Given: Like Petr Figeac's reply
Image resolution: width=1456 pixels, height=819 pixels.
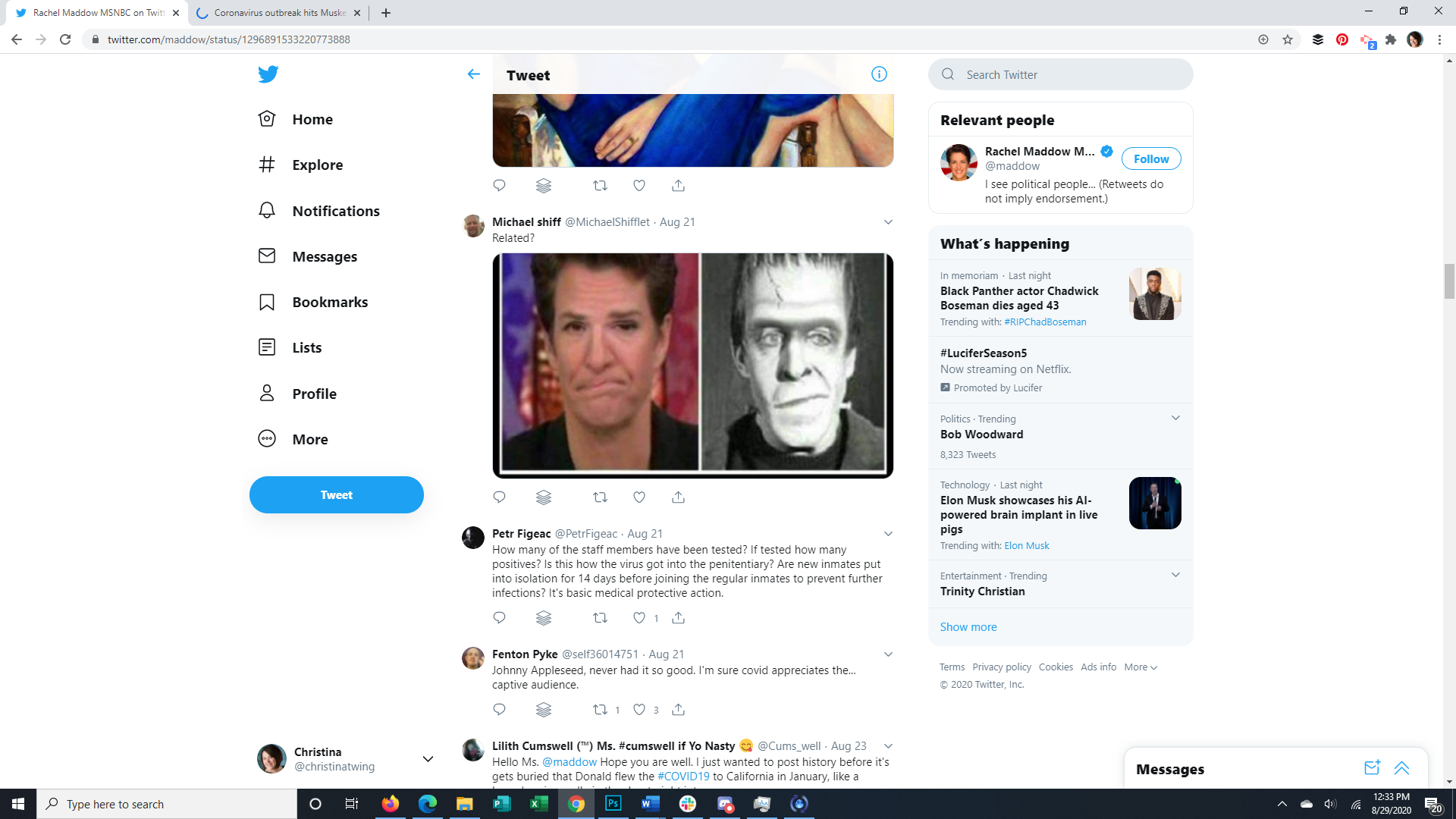Looking at the screenshot, I should point(639,618).
